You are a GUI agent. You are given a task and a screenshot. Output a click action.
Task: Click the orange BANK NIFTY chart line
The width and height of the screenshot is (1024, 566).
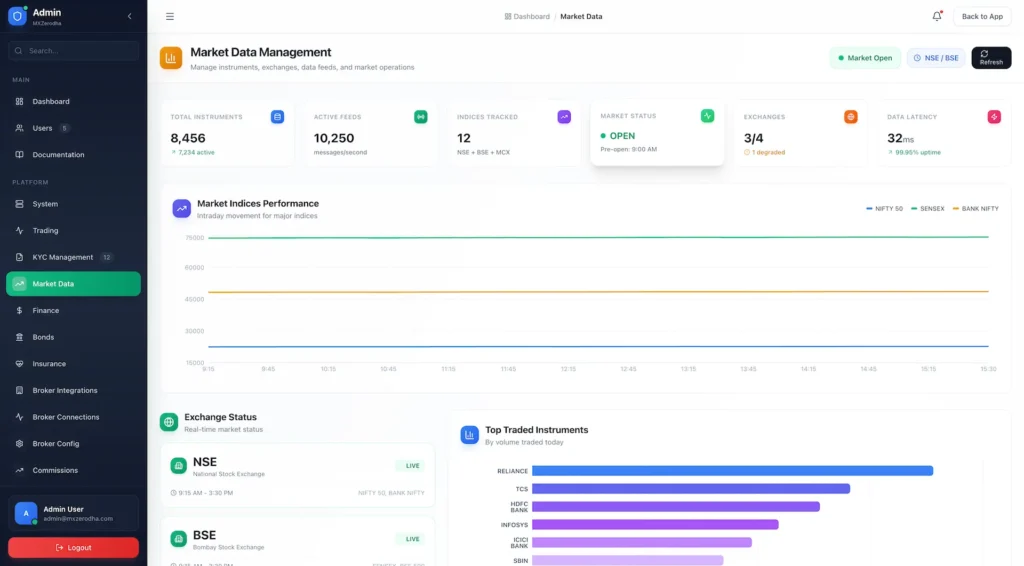click(x=598, y=292)
